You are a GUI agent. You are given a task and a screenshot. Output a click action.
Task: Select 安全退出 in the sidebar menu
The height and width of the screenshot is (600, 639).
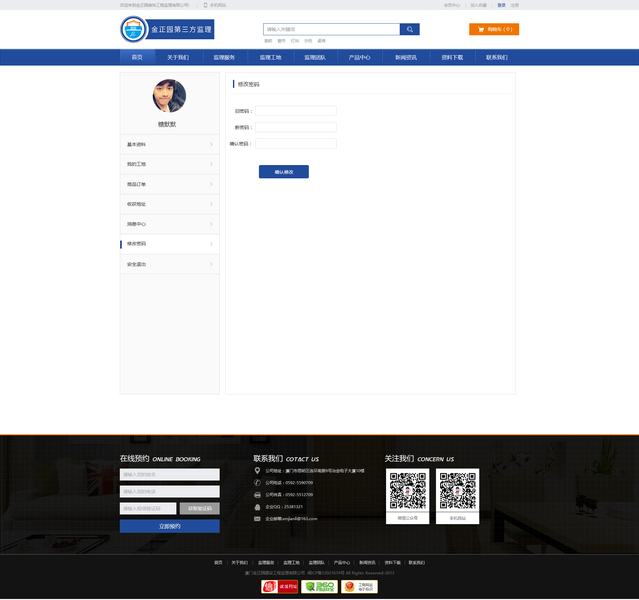click(x=170, y=264)
